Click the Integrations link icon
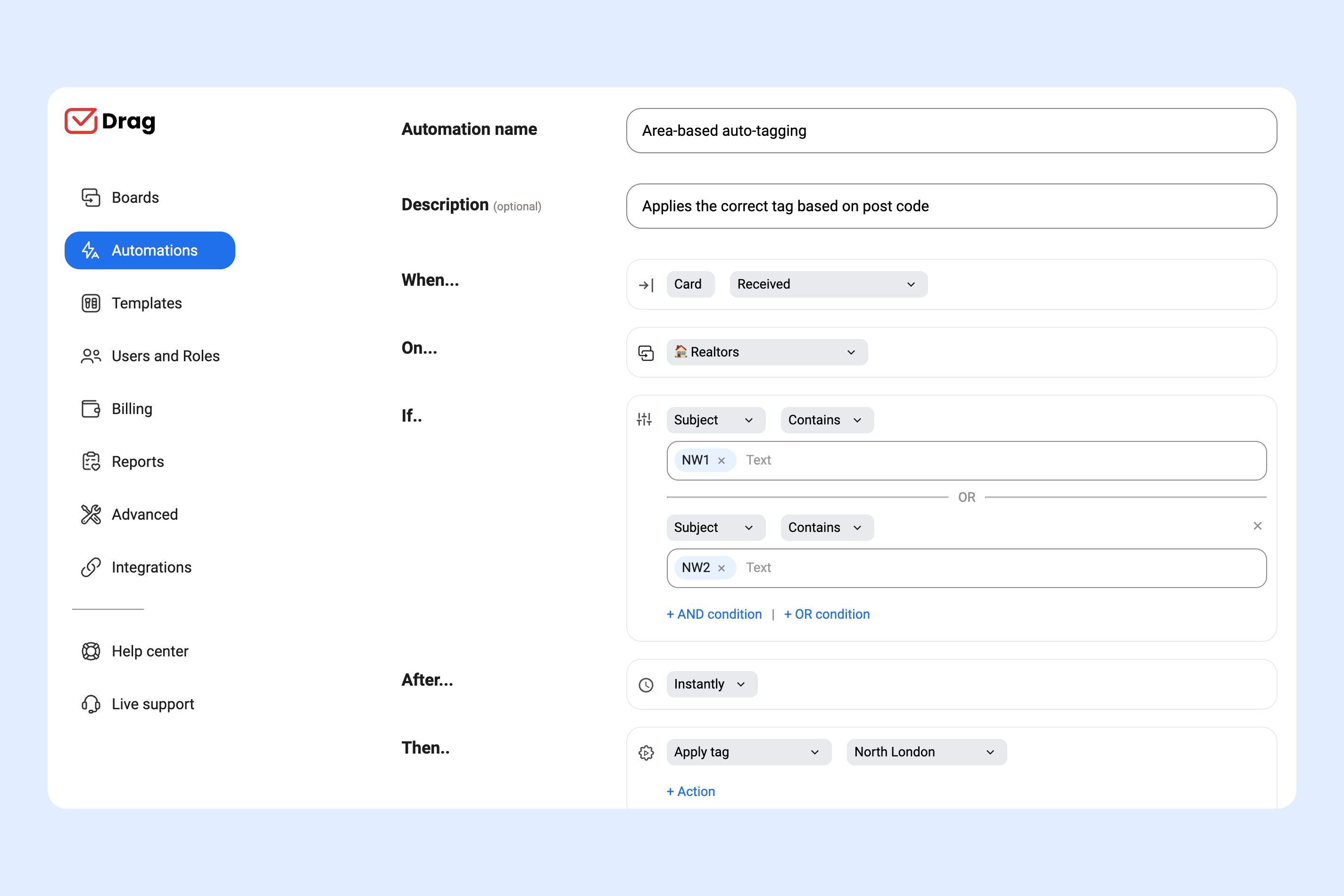Viewport: 1344px width, 896px height. coord(91,567)
